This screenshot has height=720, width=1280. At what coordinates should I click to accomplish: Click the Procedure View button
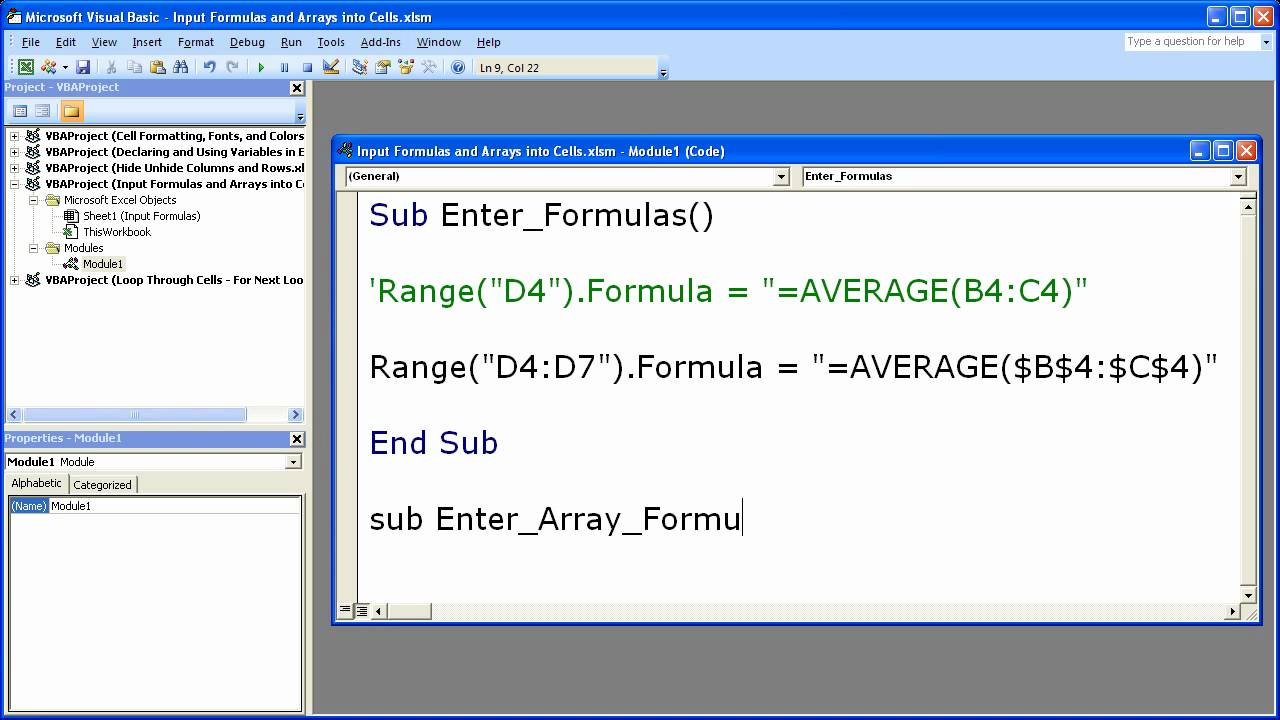click(345, 611)
